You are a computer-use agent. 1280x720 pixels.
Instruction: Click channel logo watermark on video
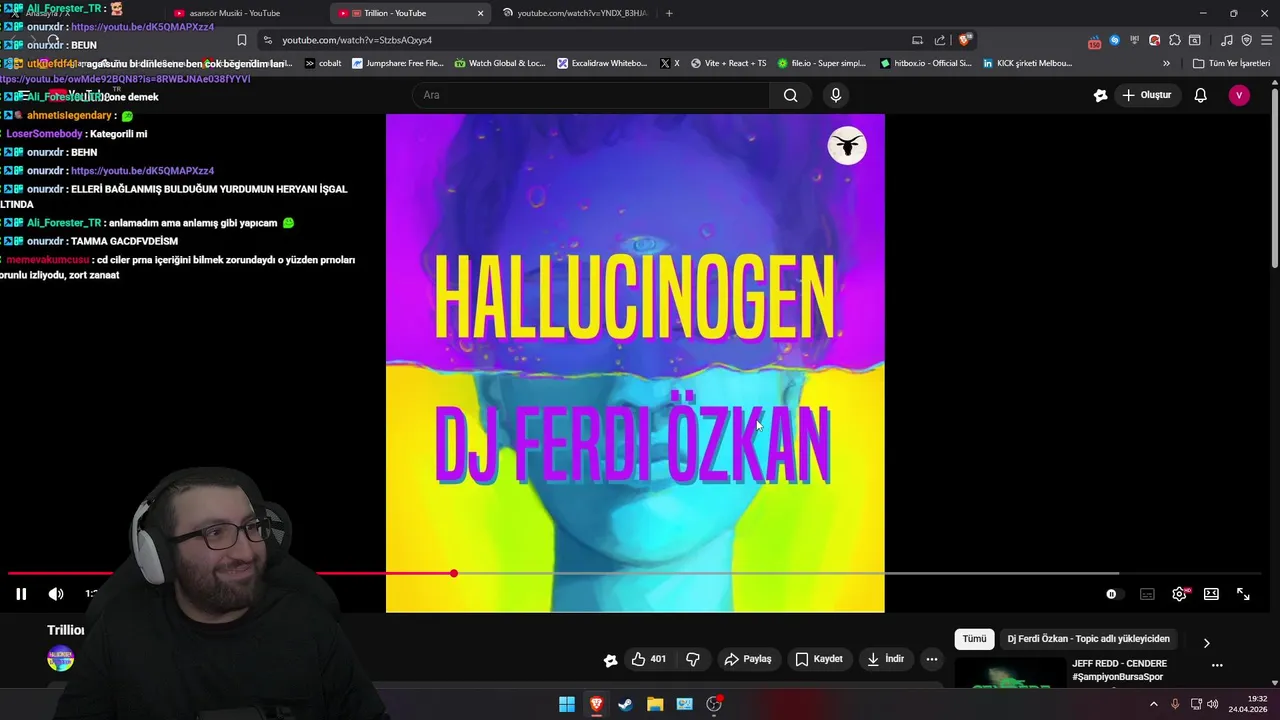pos(847,146)
